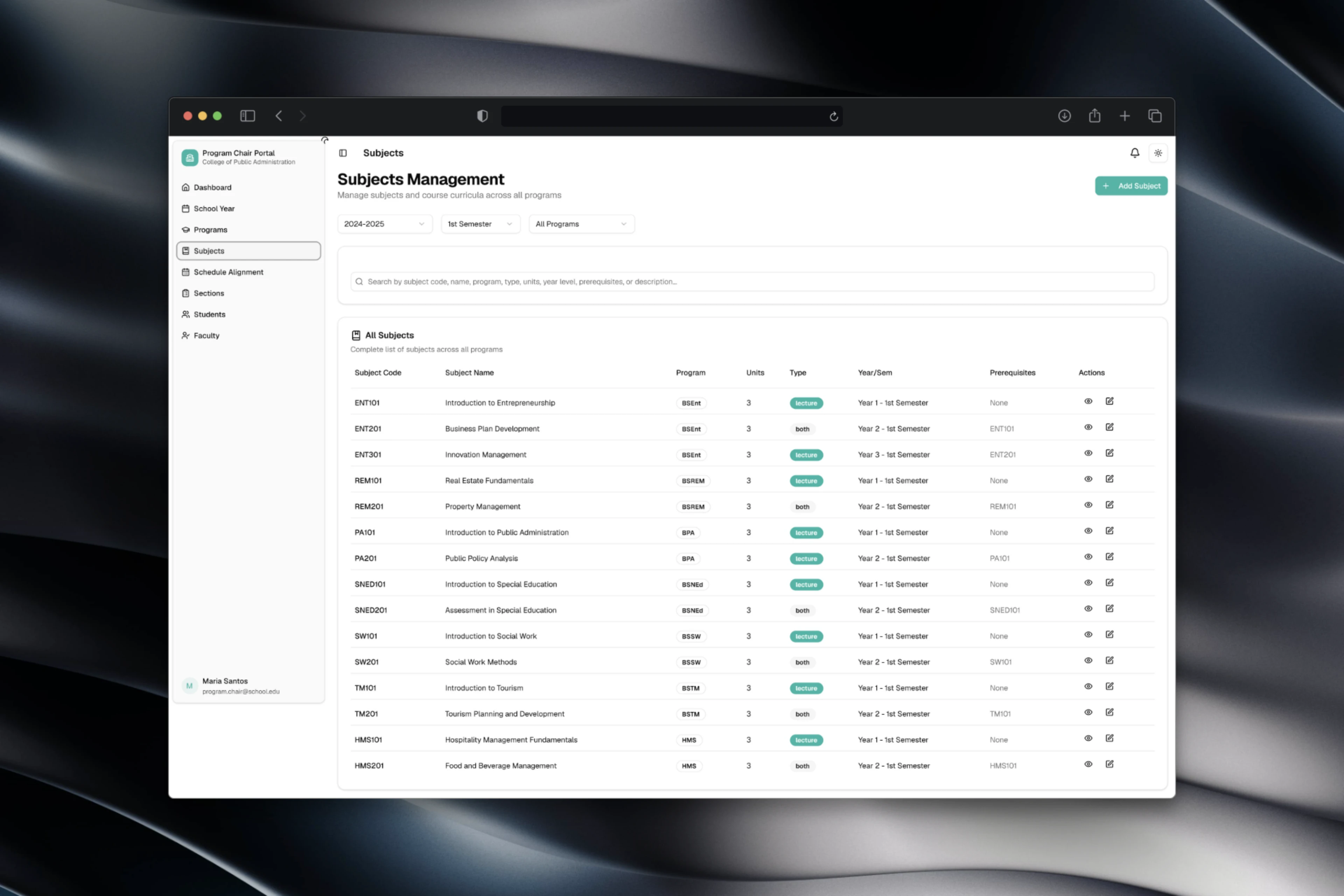Click the HMS101 subject code
Image resolution: width=1344 pixels, height=896 pixels.
368,740
